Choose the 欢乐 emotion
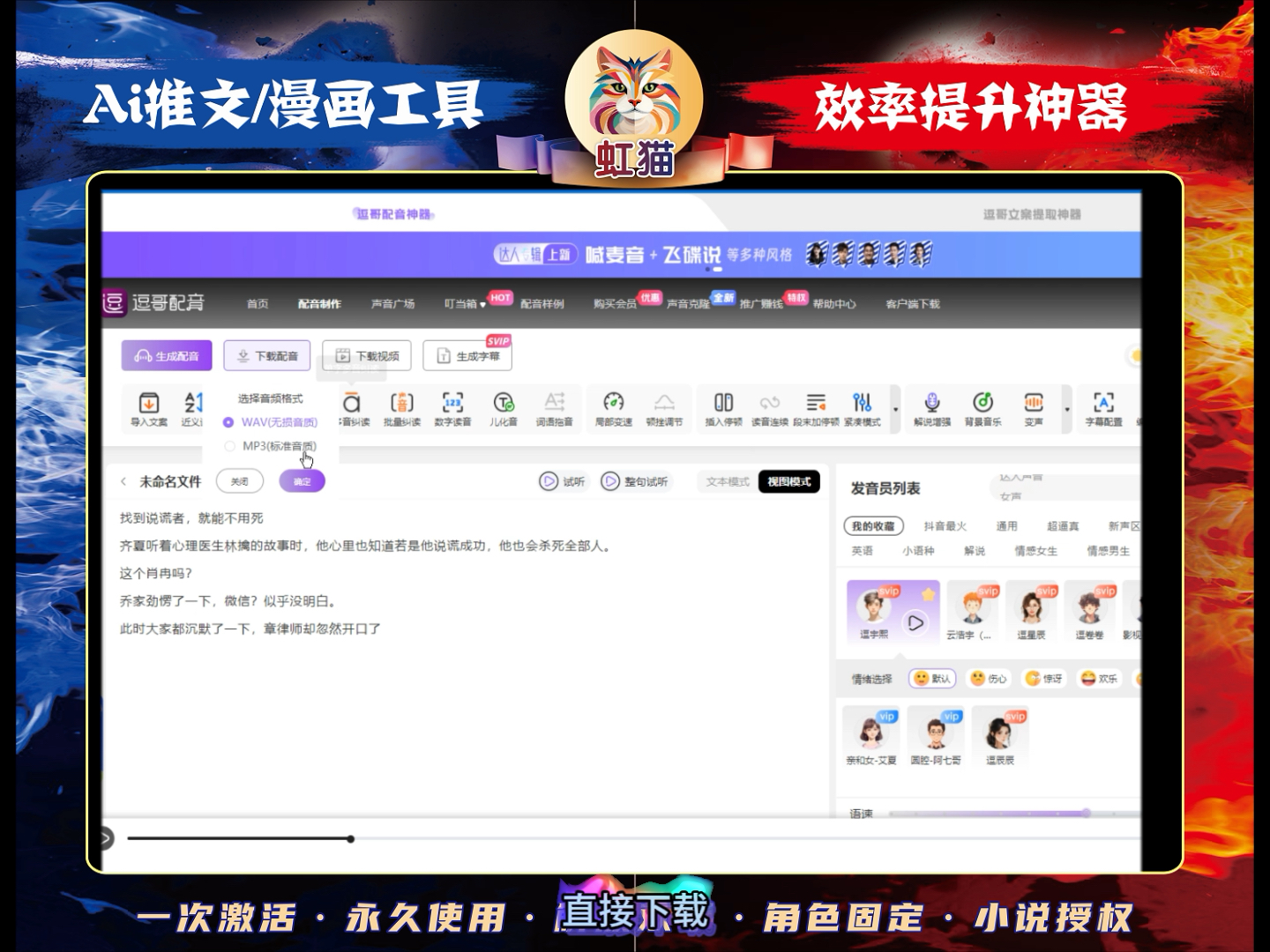1270x952 pixels. (x=1099, y=678)
